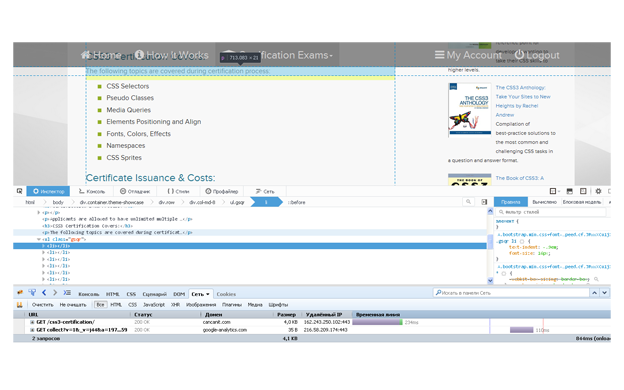Click the Net panel search field

pyautogui.click(x=511, y=293)
